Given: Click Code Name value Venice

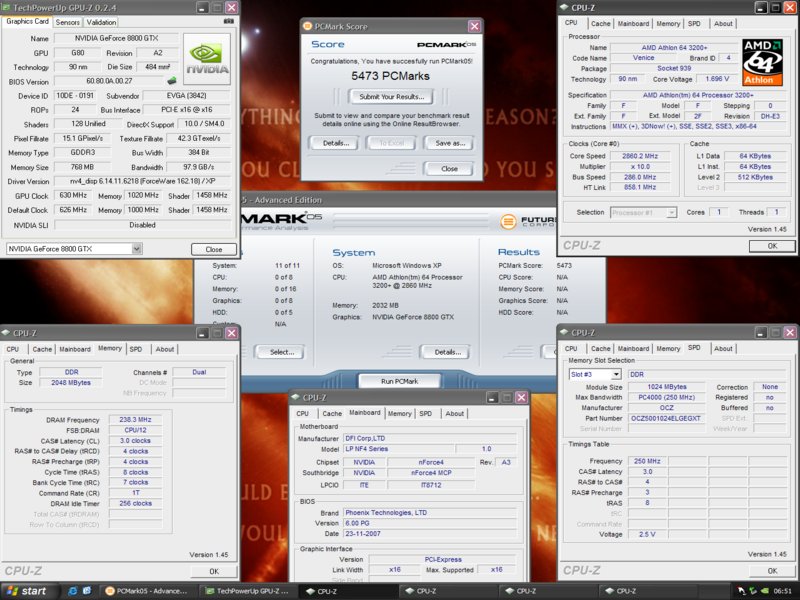Looking at the screenshot, I should click(x=643, y=58).
